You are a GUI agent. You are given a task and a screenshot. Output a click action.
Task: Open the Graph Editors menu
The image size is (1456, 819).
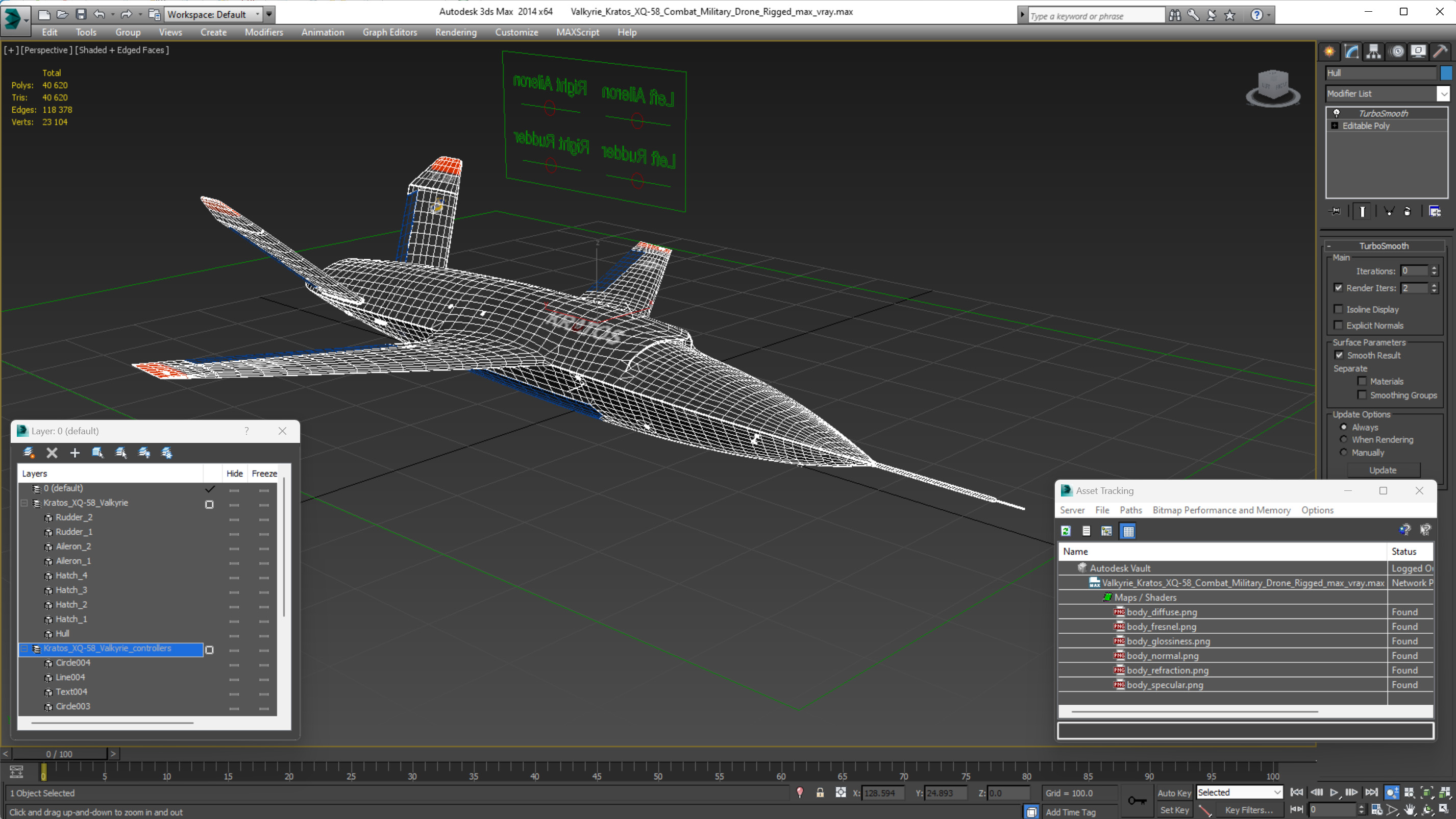click(x=389, y=32)
